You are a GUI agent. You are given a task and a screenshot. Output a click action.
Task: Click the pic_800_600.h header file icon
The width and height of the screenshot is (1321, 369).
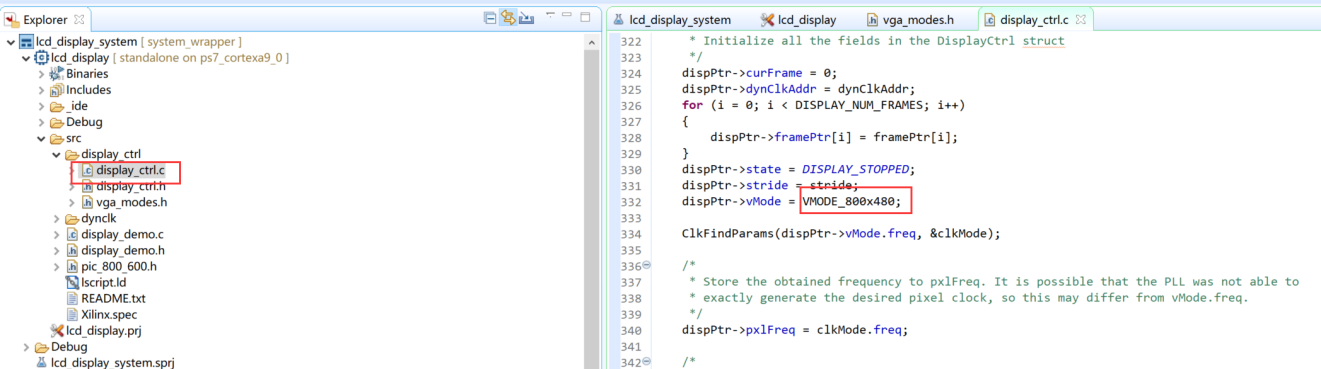click(x=72, y=266)
